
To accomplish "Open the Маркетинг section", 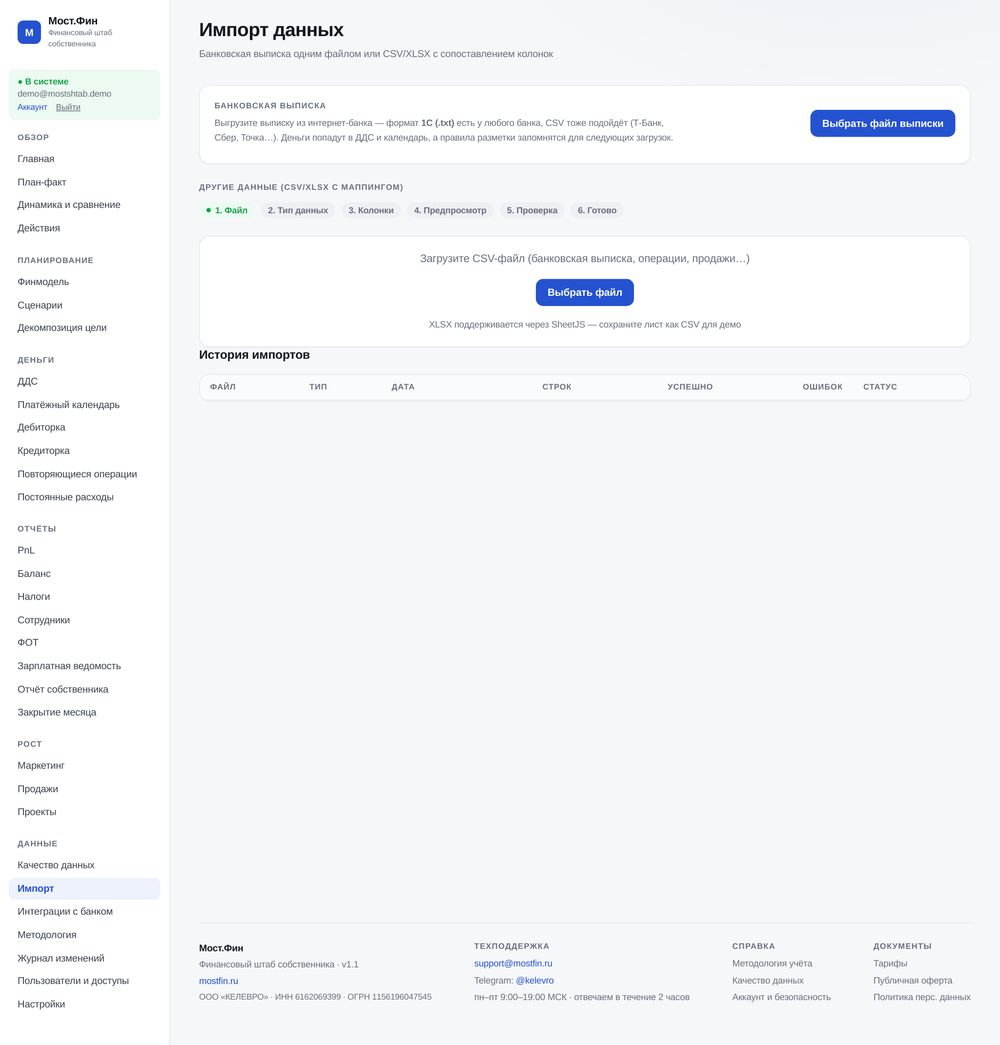I will point(85,766).
